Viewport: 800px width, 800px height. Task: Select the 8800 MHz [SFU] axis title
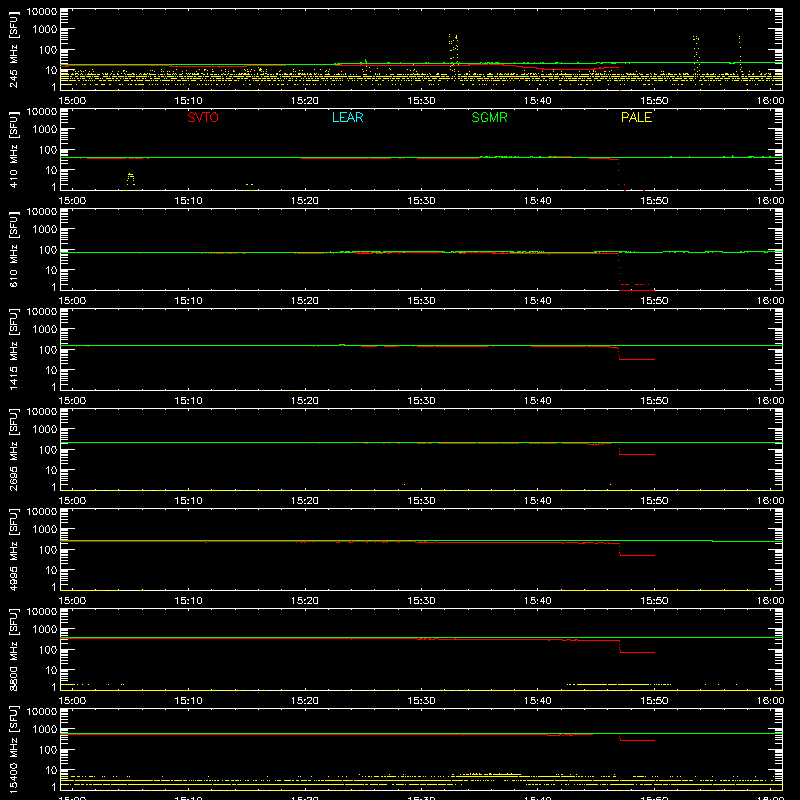[13, 649]
